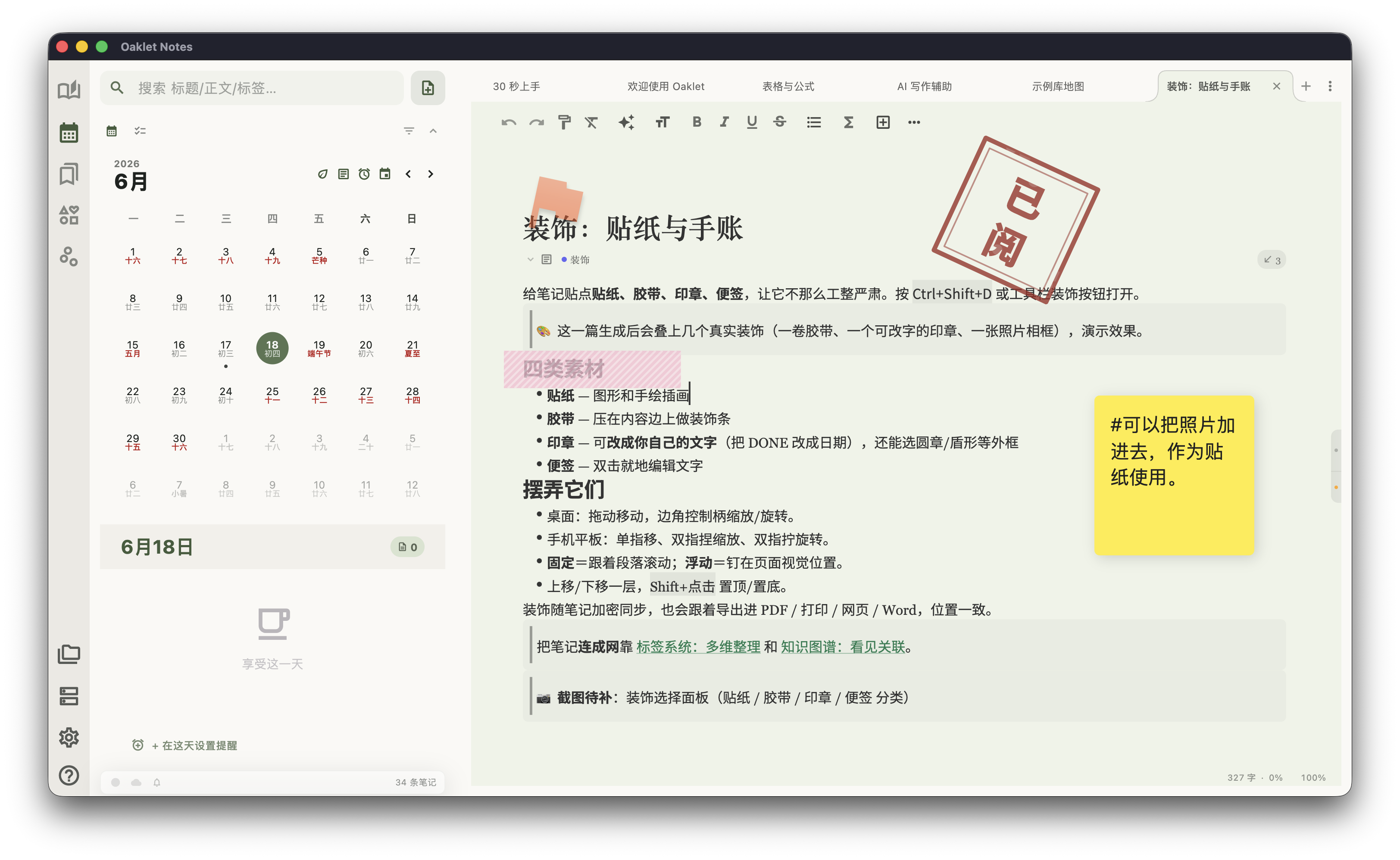
Task: Open the help question mark icon
Action: (69, 775)
